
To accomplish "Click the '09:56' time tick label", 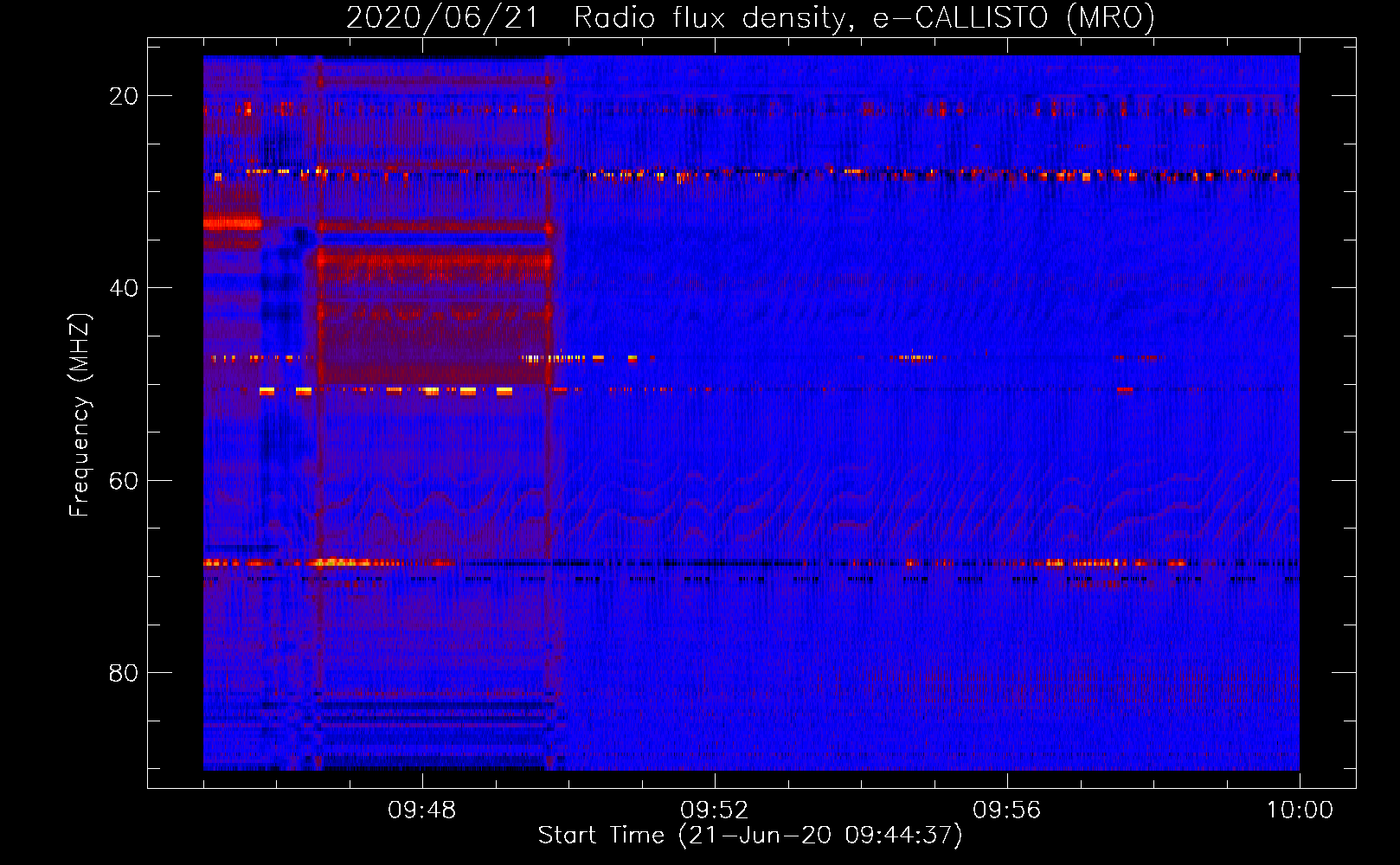I will pyautogui.click(x=1007, y=811).
